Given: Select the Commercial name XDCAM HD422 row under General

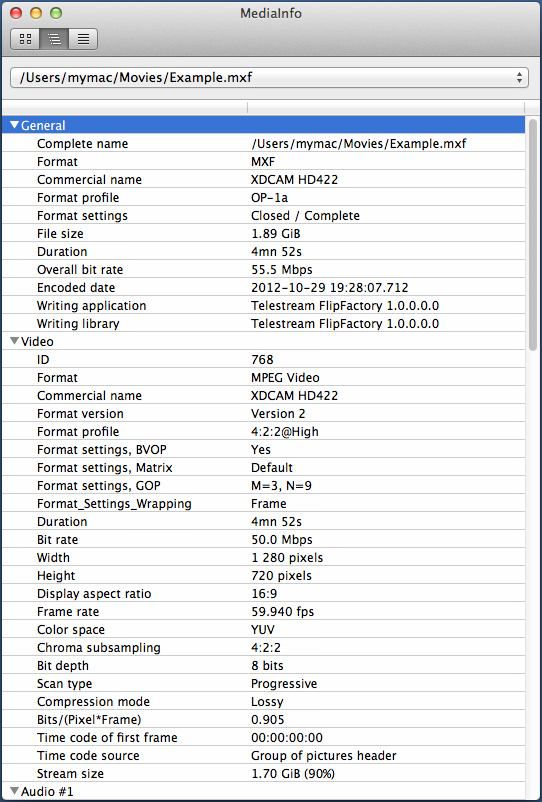Looking at the screenshot, I should [x=263, y=180].
